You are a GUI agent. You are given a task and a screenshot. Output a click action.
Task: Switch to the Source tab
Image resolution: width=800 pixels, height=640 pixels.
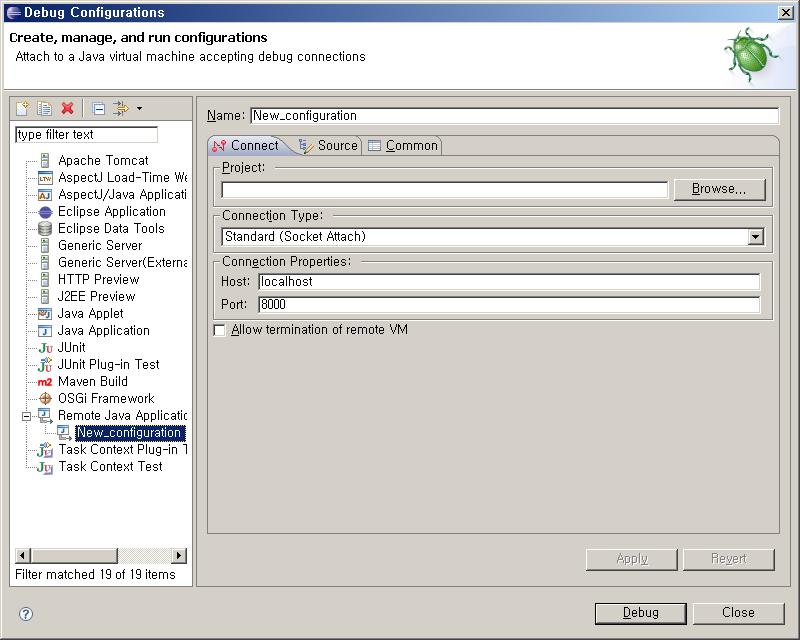328,146
